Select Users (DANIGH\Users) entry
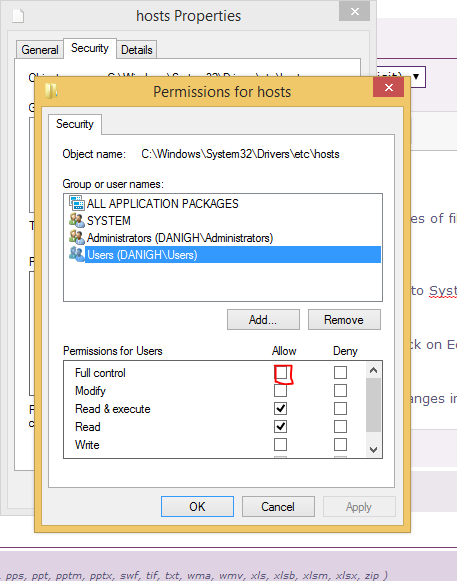This screenshot has height=581, width=457. tap(225, 255)
